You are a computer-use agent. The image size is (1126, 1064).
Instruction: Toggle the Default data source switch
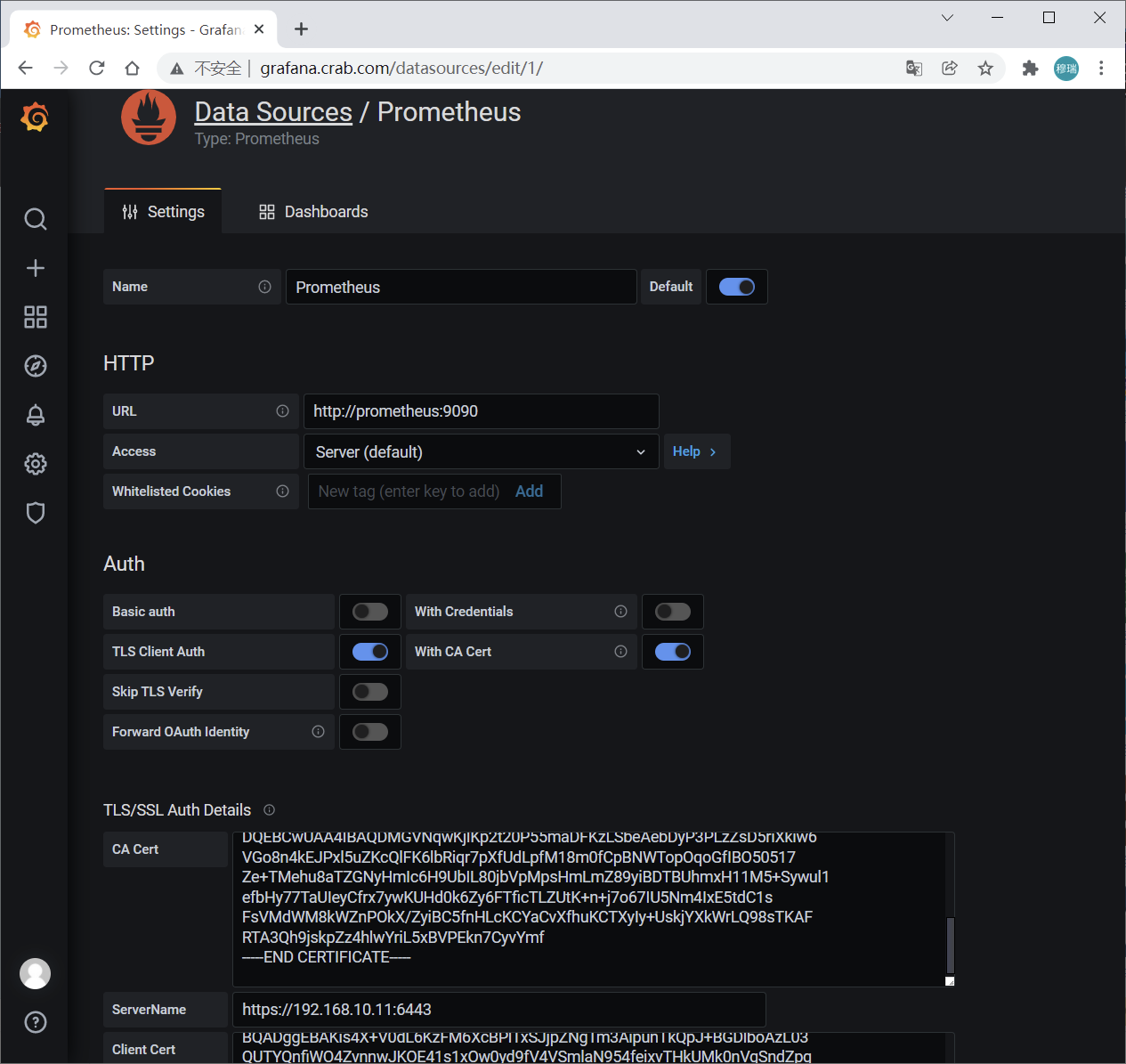point(737,287)
